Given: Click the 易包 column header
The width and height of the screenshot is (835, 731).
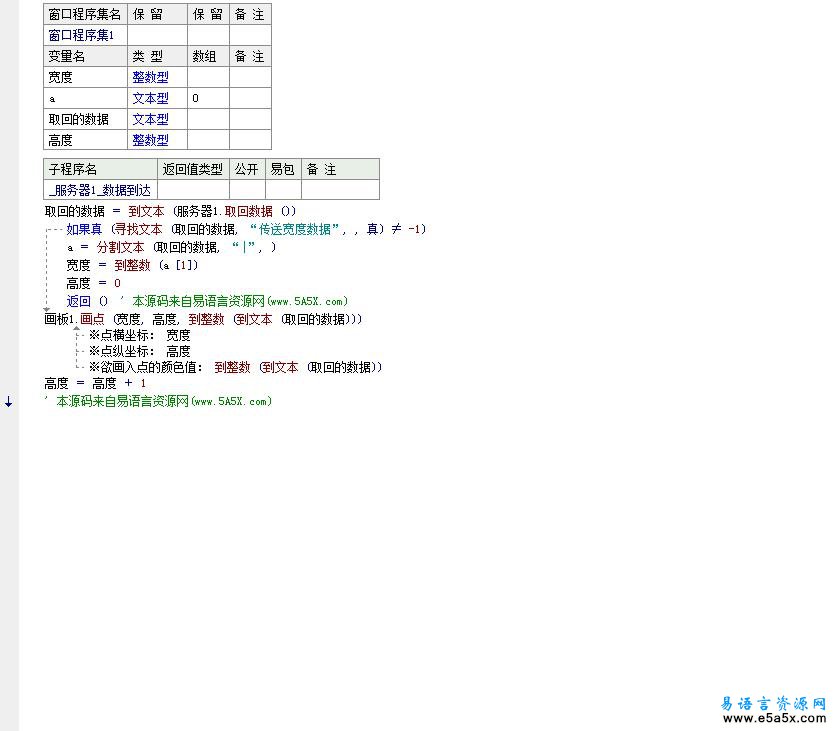Looking at the screenshot, I should pyautogui.click(x=283, y=169).
